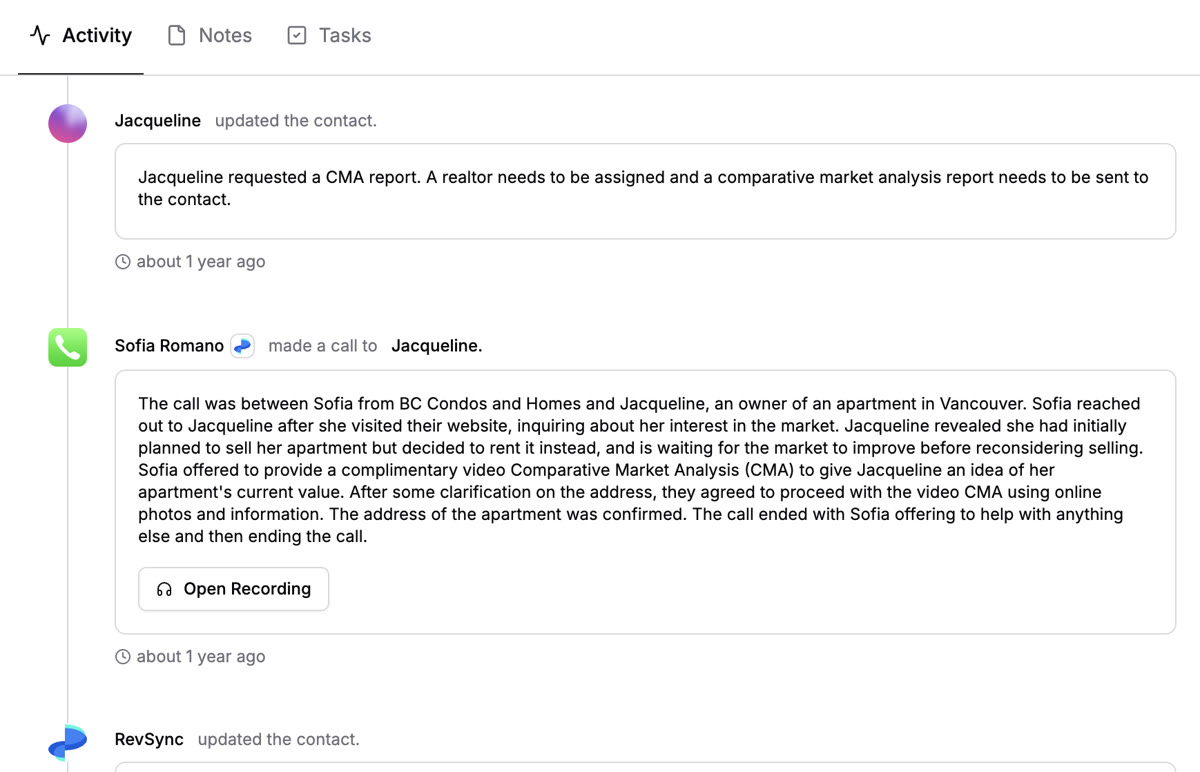The image size is (1200, 772).
Task: Click the RevSync blue logo avatar
Action: click(x=68, y=742)
